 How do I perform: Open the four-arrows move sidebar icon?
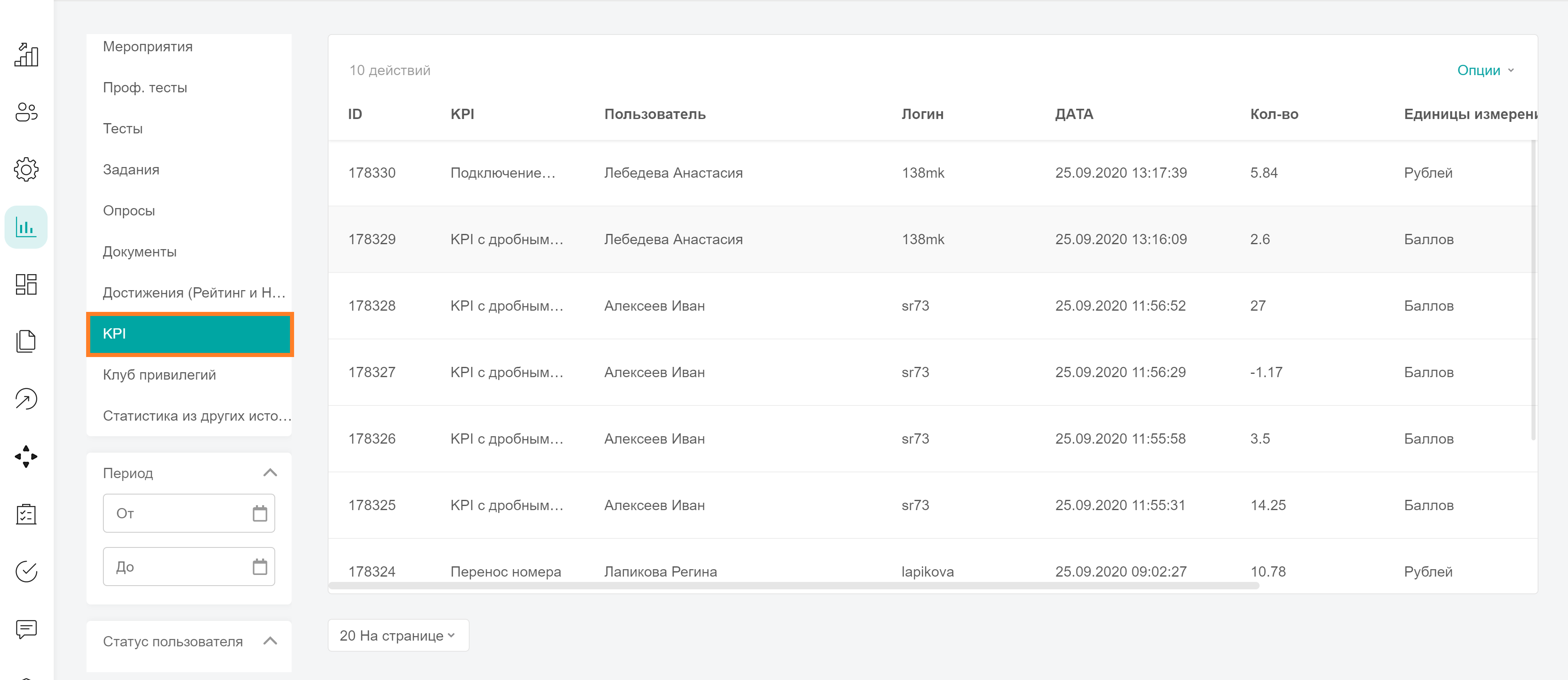click(x=26, y=457)
